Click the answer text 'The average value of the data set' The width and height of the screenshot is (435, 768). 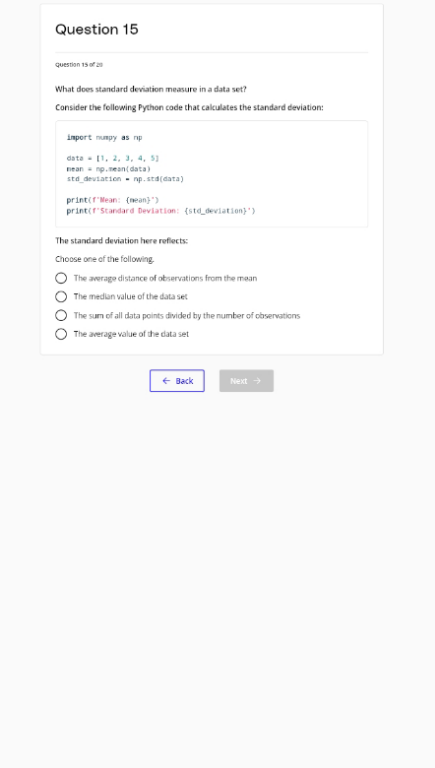[131, 334]
